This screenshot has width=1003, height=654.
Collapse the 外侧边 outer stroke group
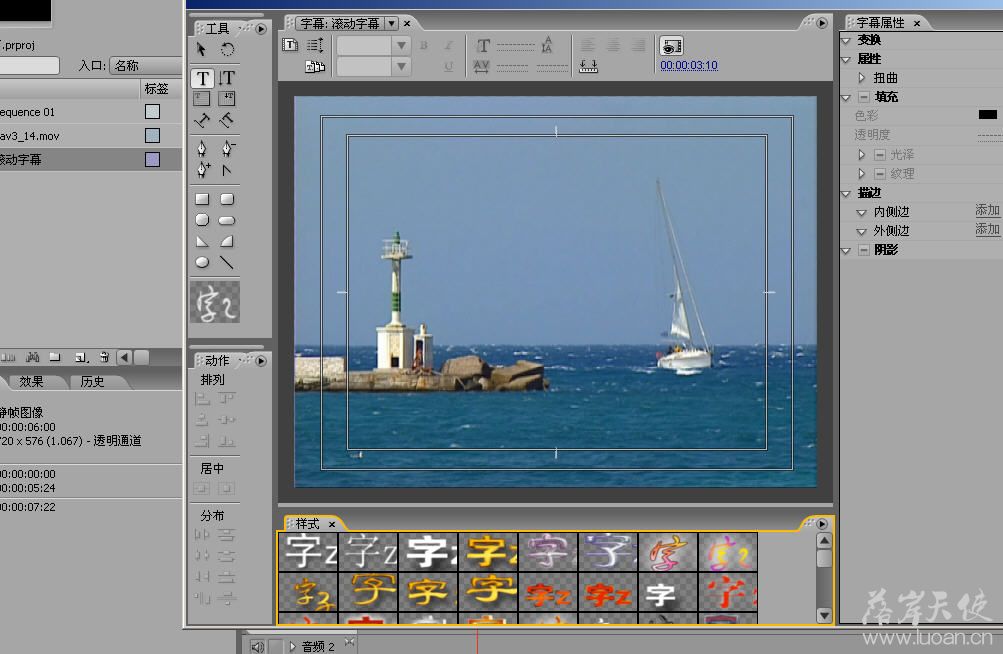click(861, 232)
